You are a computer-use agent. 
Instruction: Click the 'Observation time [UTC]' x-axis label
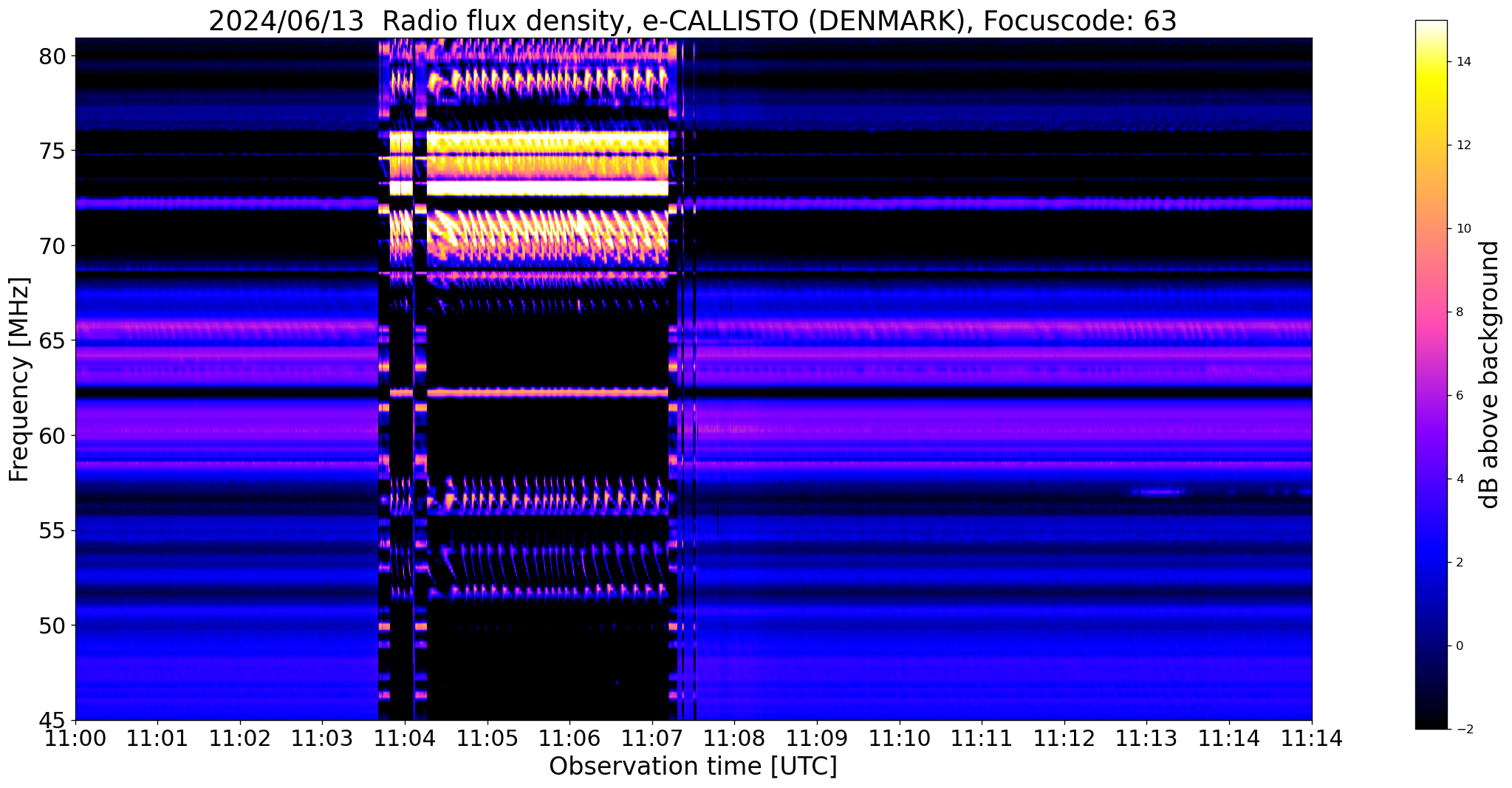pos(693,767)
